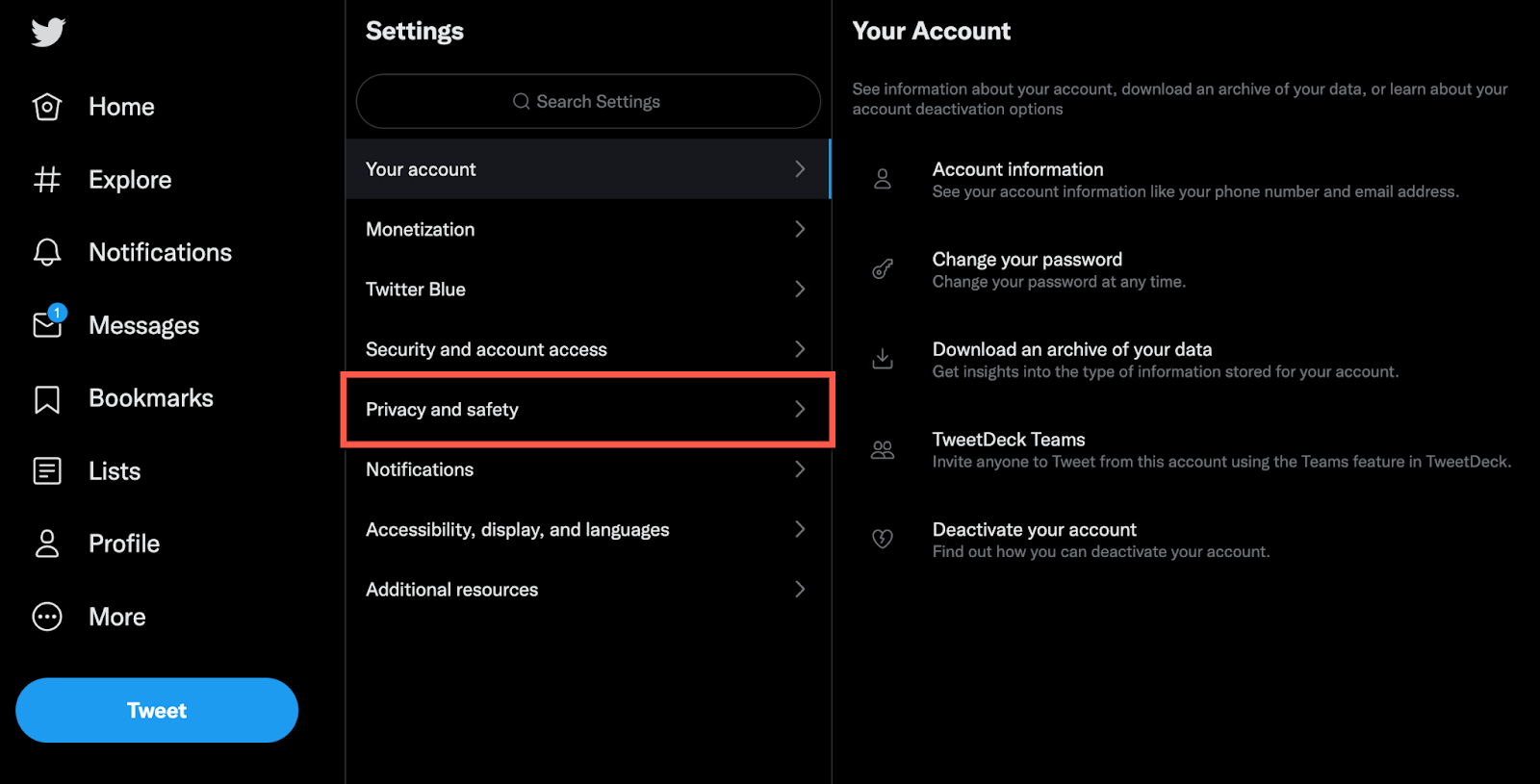The image size is (1540, 784).
Task: Select Privacy and safety settings item
Action: click(x=587, y=410)
